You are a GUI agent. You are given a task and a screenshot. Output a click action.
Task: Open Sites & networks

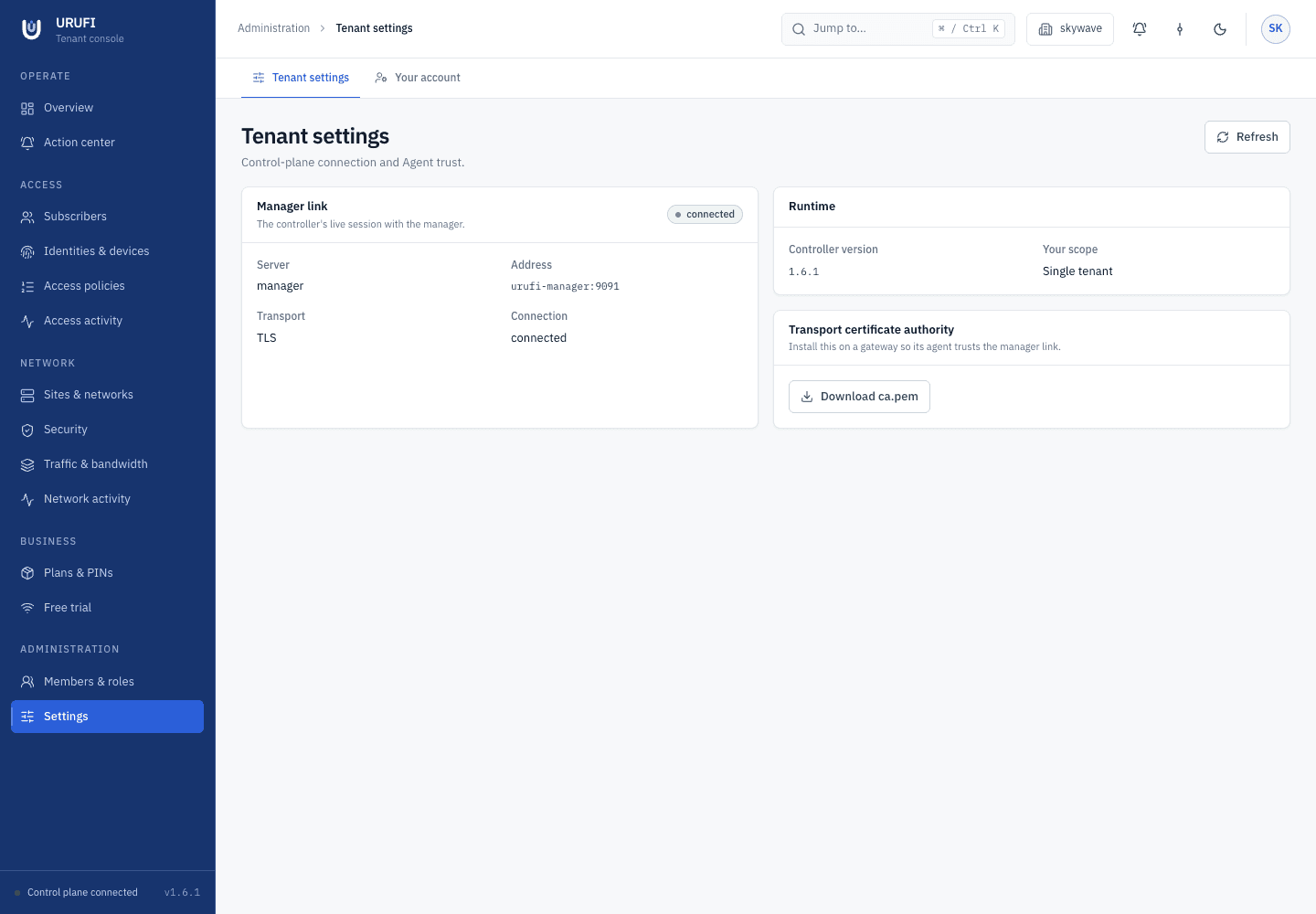pos(107,395)
